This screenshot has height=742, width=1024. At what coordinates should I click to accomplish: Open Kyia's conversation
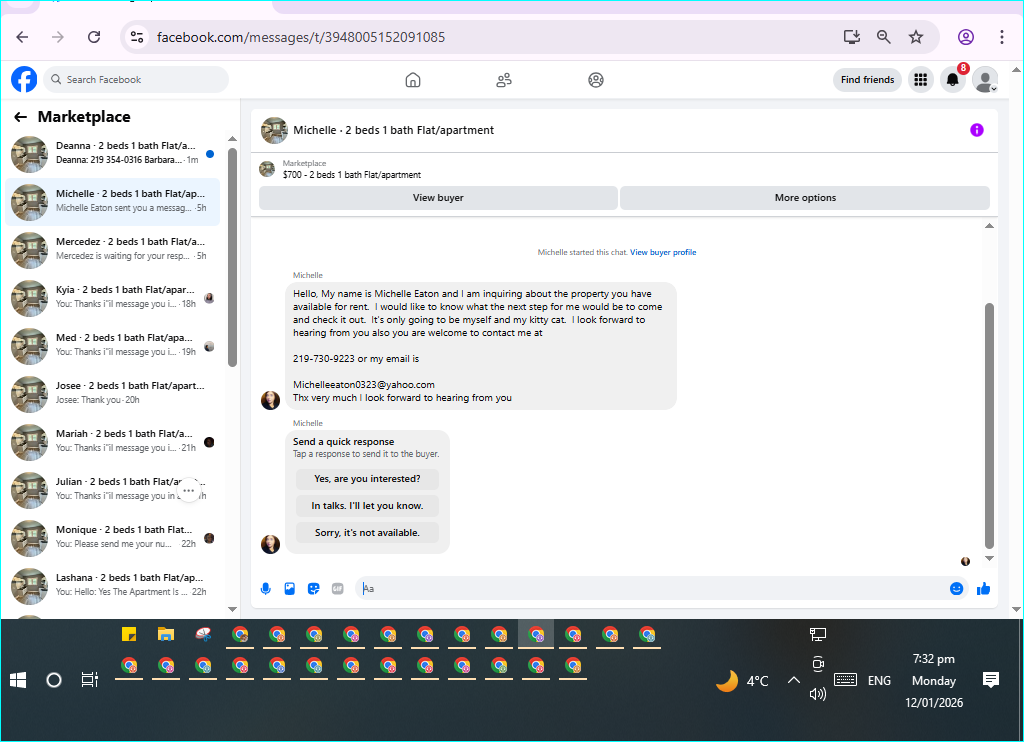(112, 298)
